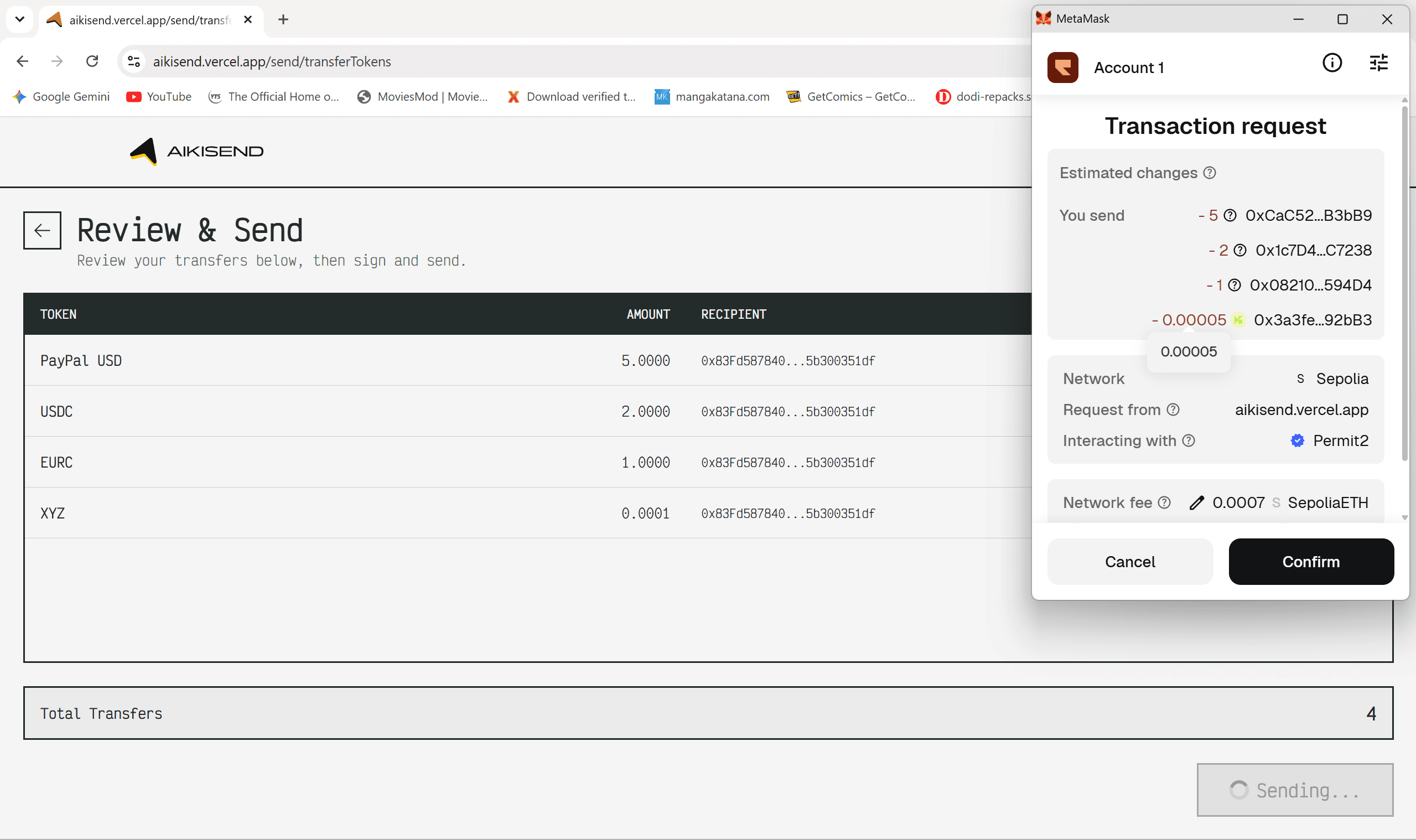
Task: Click token address 0x3a3fe...92bB3
Action: 1313,320
